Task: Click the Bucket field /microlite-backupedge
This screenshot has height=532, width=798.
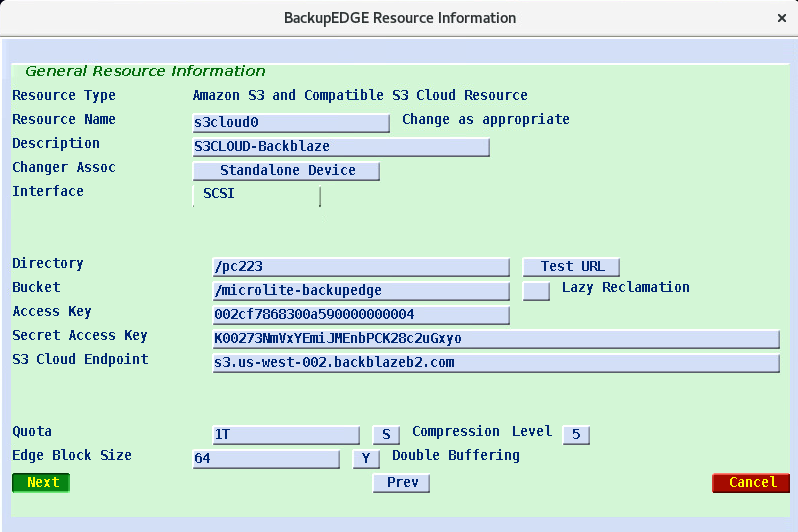Action: [361, 291]
